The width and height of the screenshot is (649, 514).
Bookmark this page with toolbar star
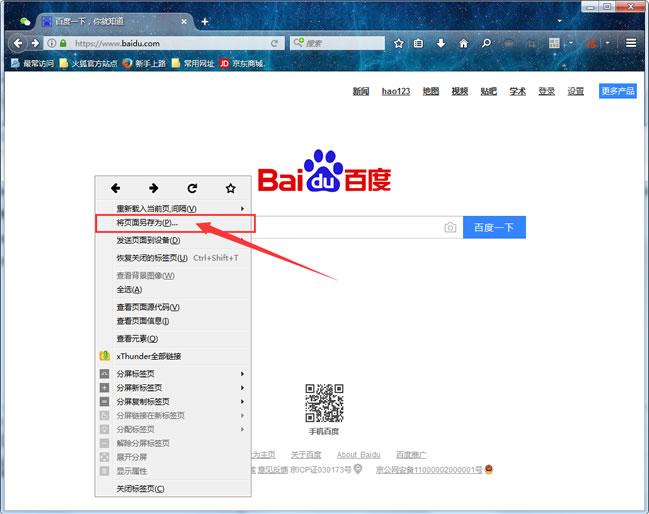tap(399, 43)
